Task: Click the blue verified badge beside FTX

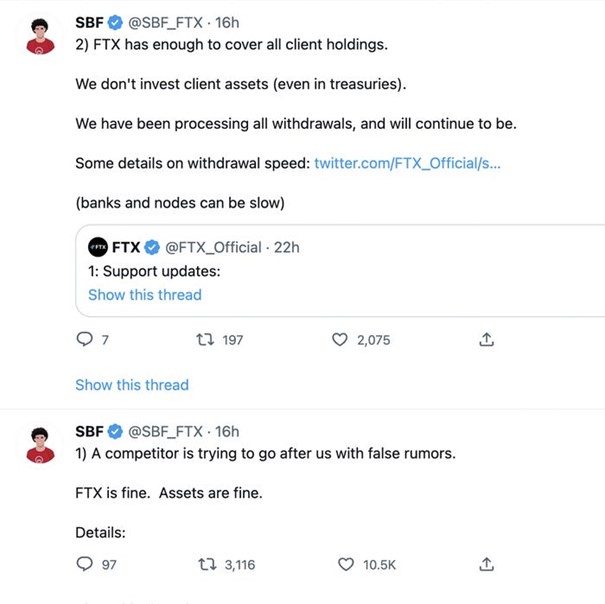Action: (153, 247)
